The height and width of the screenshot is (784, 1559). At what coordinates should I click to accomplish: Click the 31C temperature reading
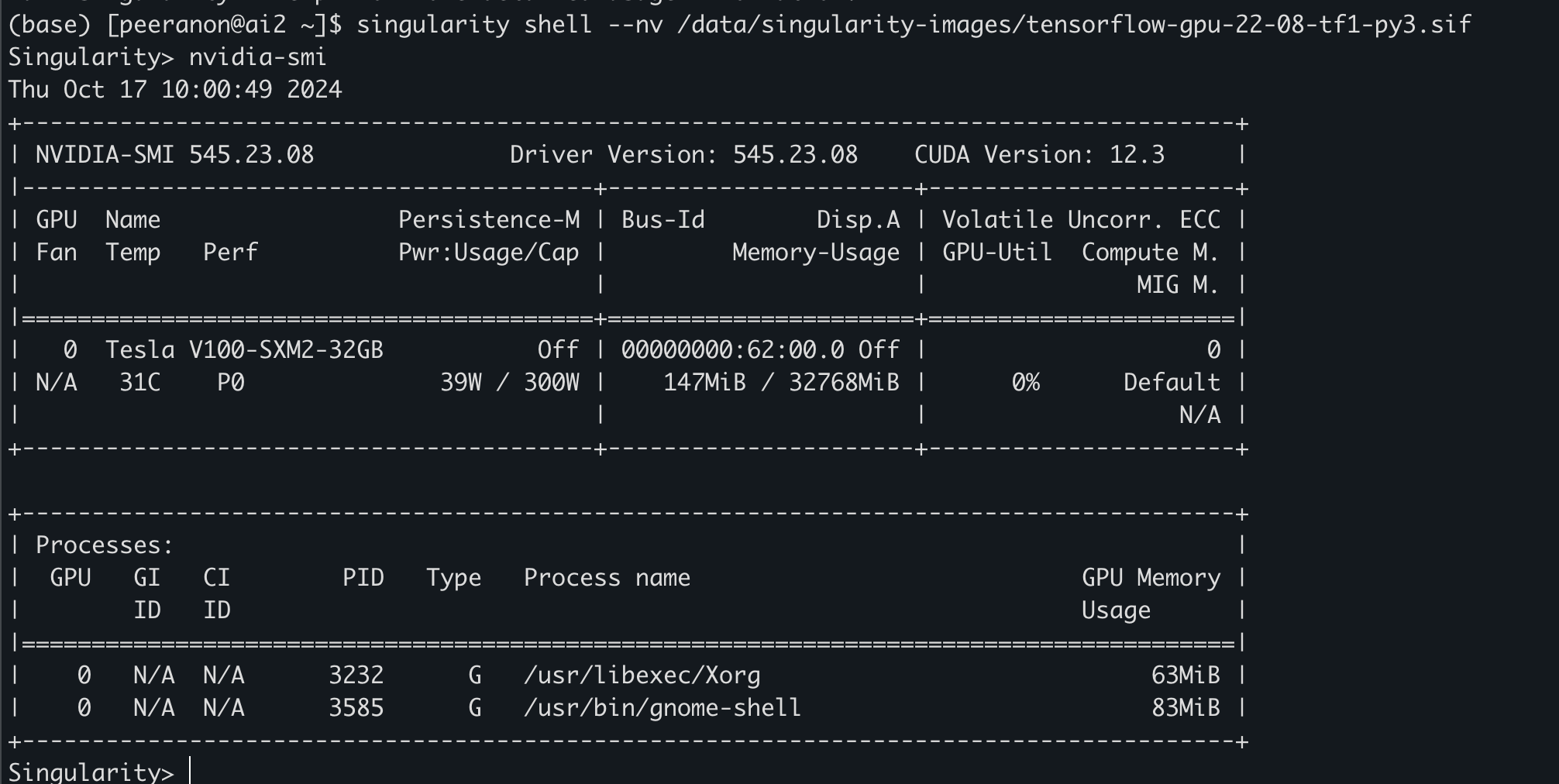140,383
